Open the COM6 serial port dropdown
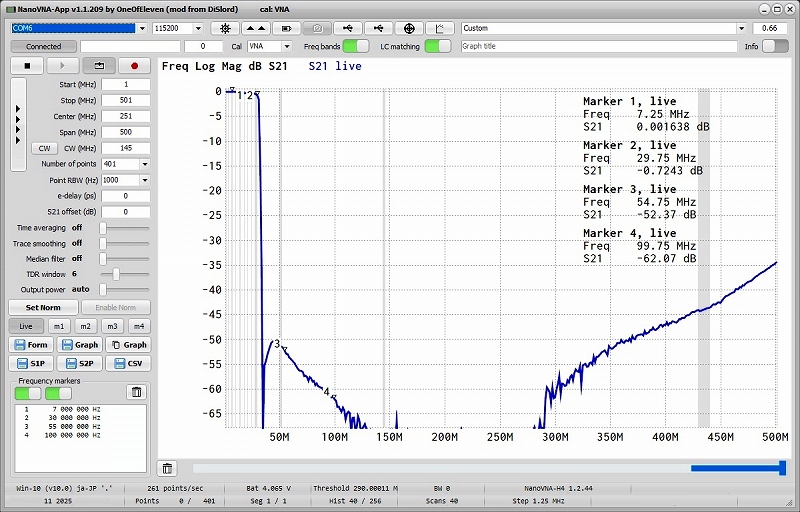Image resolution: width=800 pixels, height=512 pixels. click(142, 28)
